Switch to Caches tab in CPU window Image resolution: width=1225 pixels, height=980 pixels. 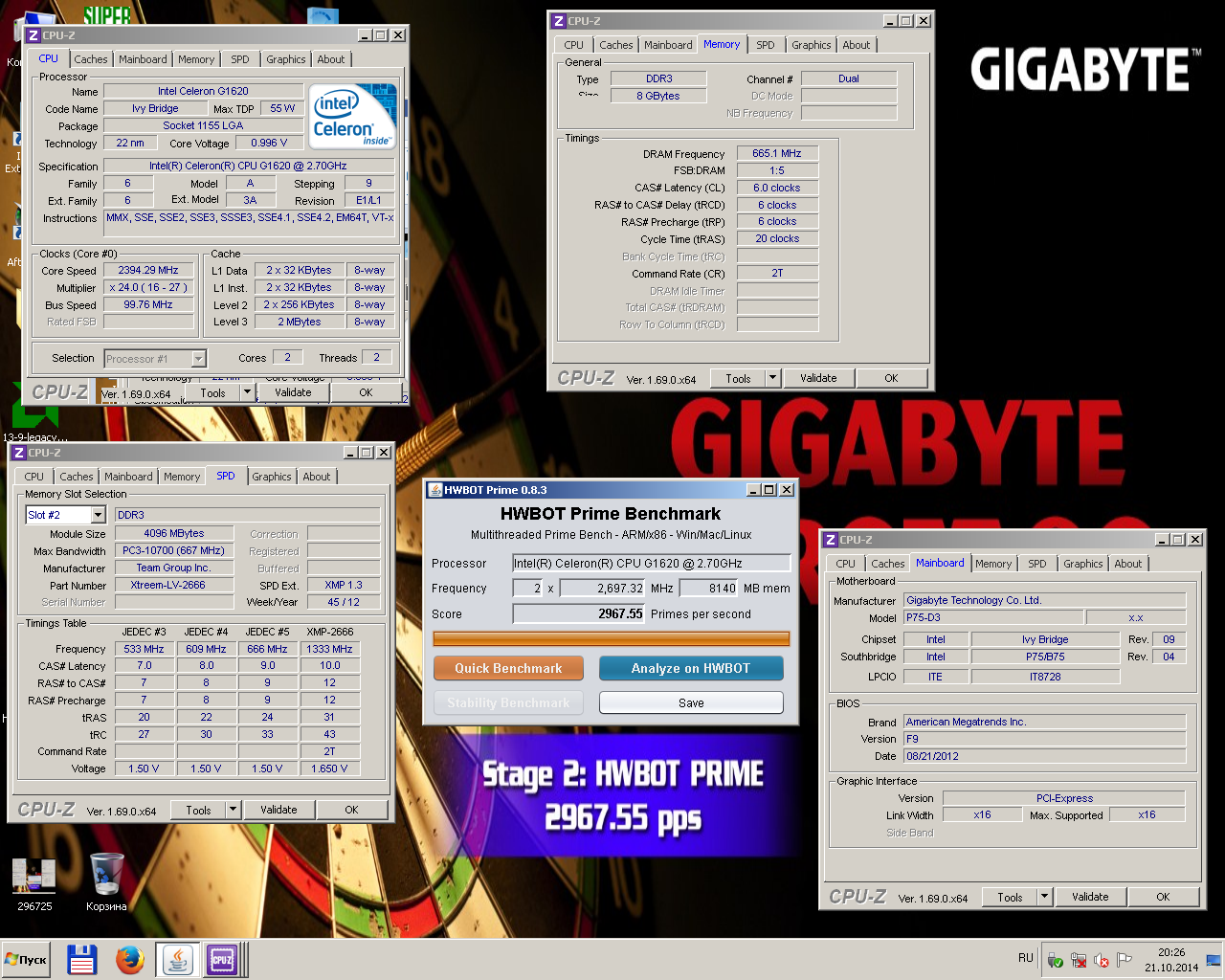(91, 59)
